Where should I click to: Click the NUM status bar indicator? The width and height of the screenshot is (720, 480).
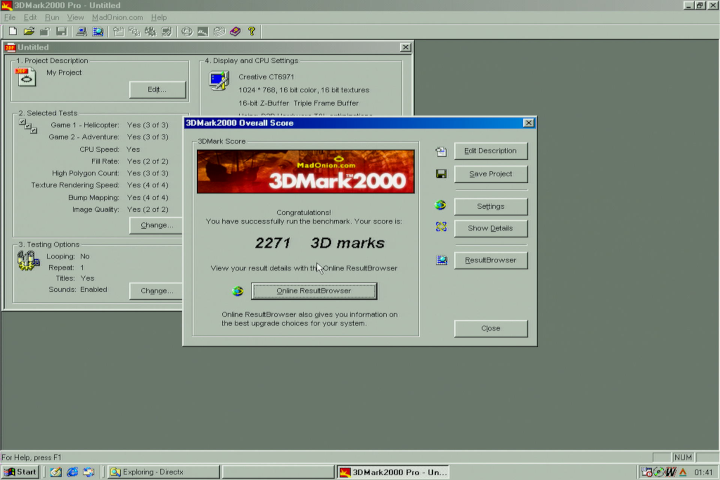click(x=683, y=457)
